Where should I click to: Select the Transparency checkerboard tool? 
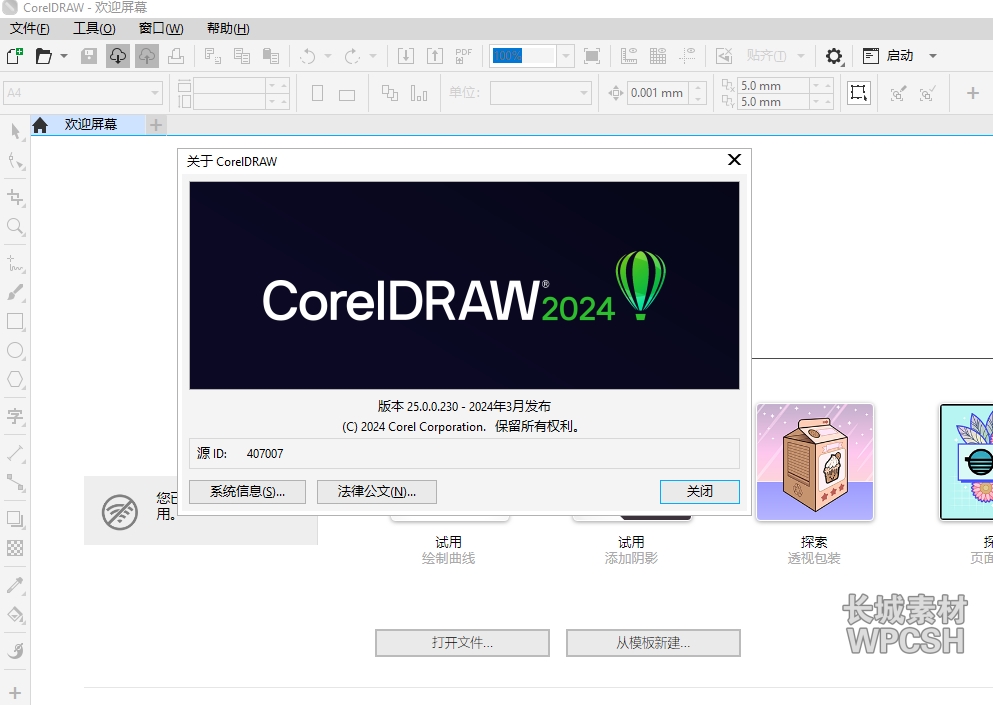click(x=15, y=548)
